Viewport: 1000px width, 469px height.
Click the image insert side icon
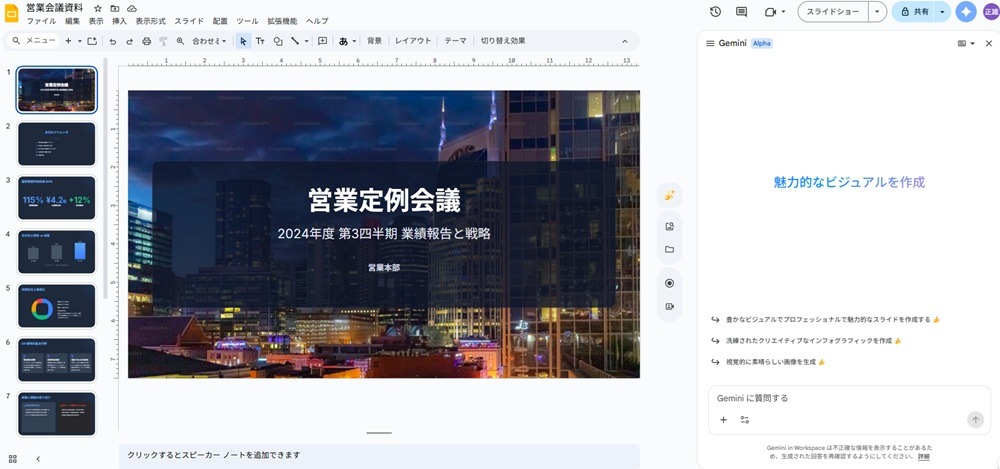(669, 226)
